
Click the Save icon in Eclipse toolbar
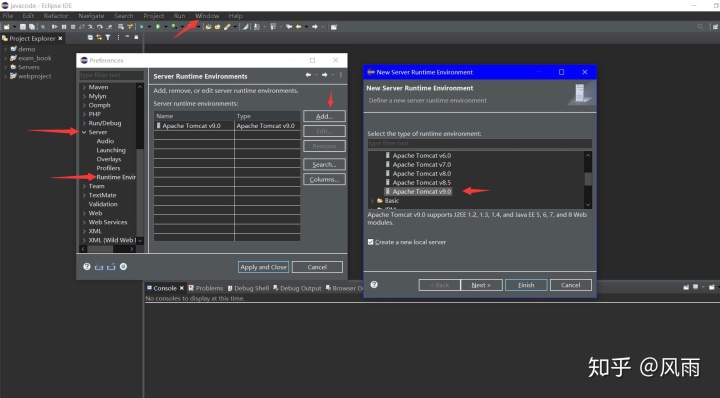(22, 27)
